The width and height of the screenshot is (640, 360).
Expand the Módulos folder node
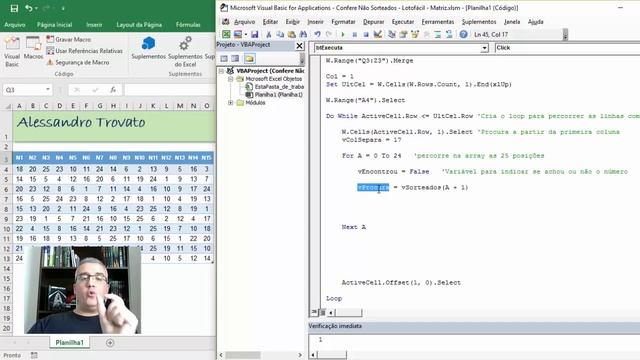pos(231,103)
